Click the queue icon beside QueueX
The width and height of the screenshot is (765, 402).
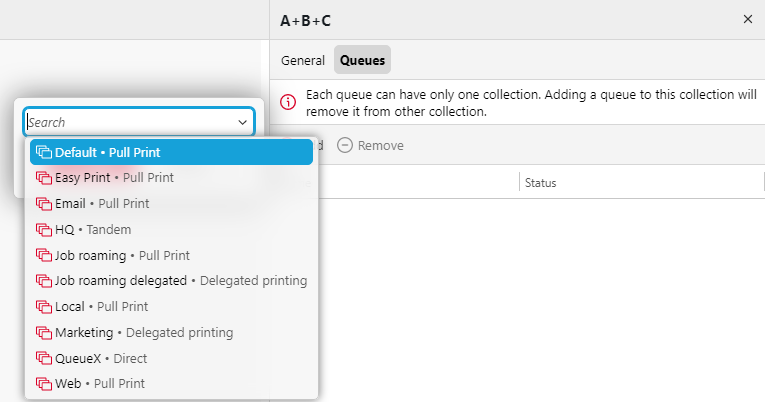click(x=43, y=358)
